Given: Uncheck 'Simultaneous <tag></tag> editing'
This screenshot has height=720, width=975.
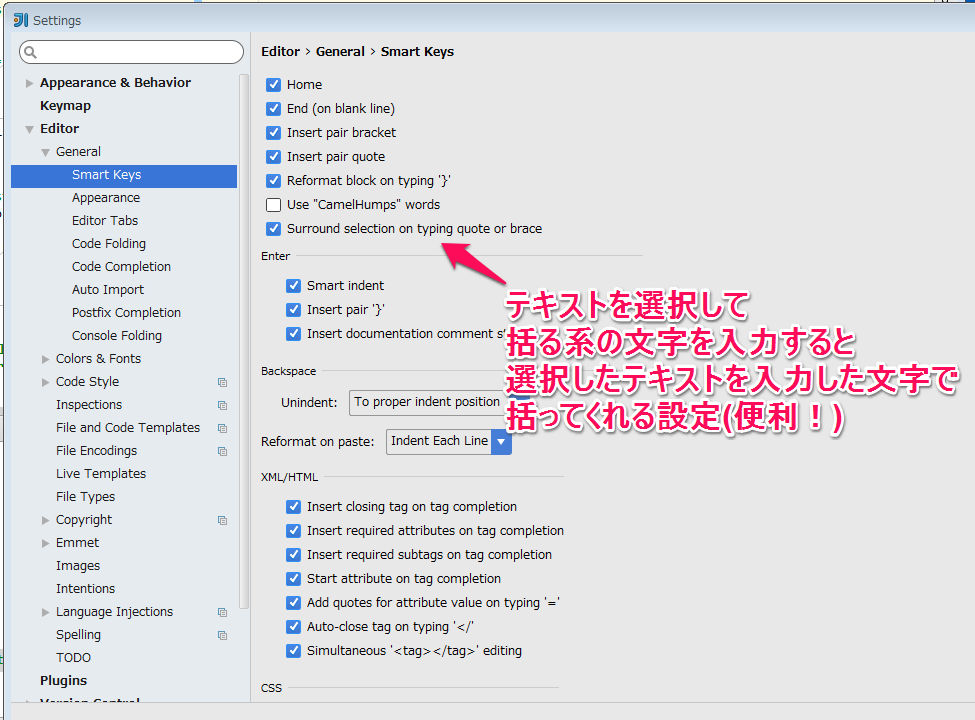Looking at the screenshot, I should tap(293, 650).
